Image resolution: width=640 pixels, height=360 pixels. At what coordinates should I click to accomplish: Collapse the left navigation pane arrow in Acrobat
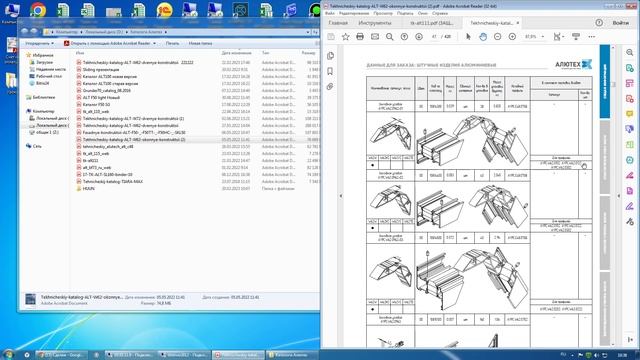click(x=341, y=196)
